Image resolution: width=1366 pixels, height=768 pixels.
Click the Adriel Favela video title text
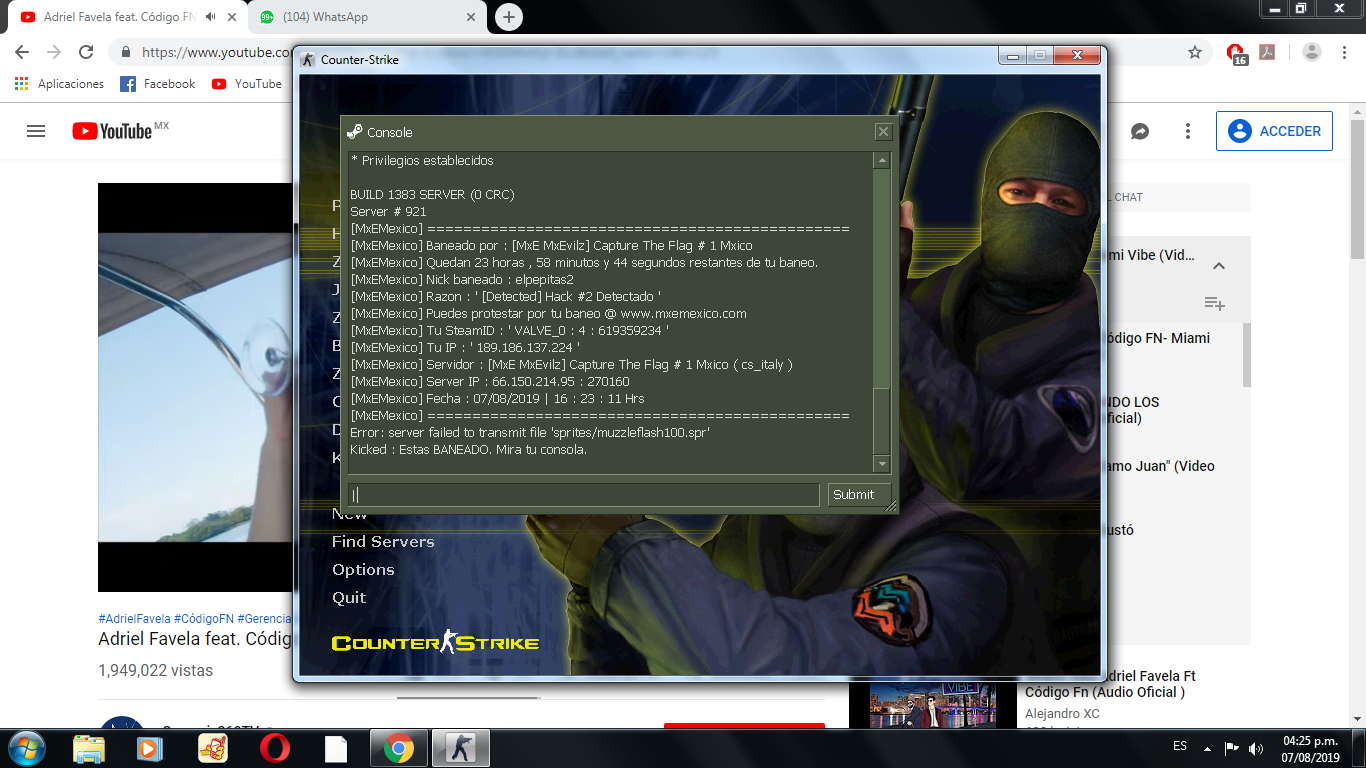point(195,639)
